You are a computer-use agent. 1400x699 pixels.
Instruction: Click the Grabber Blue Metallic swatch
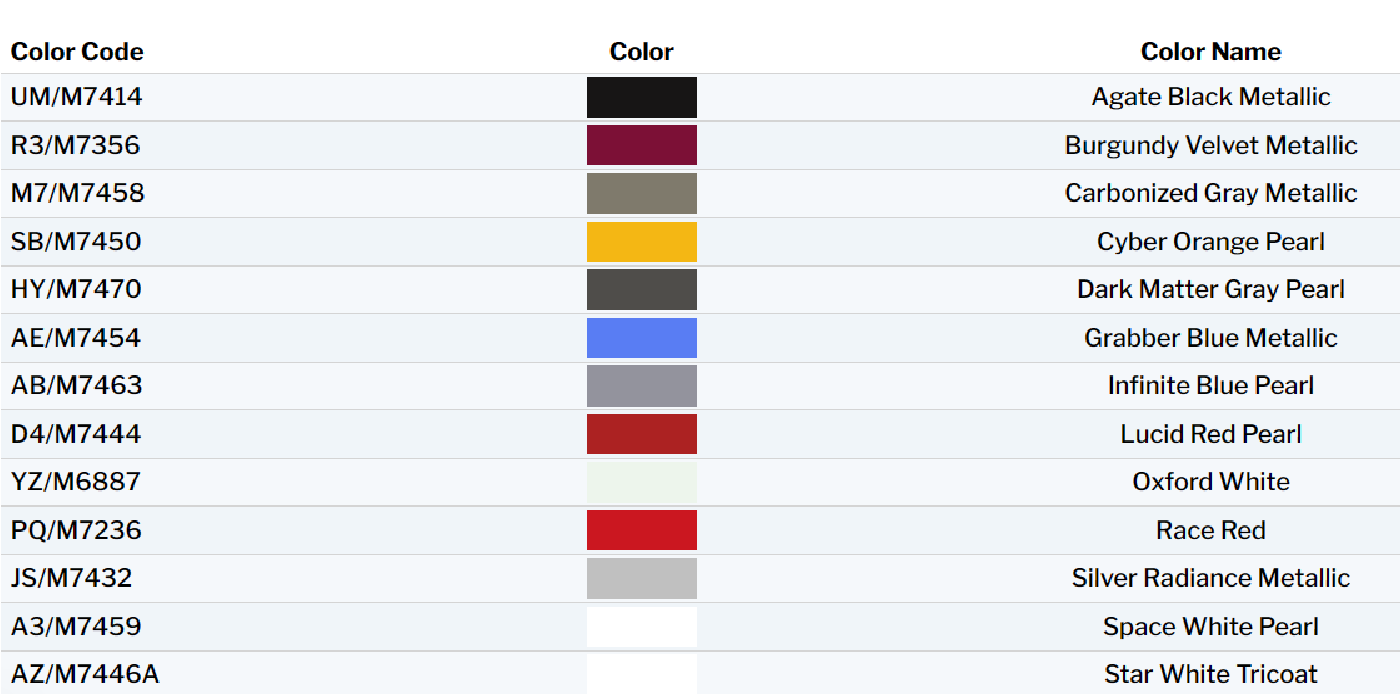[641, 338]
